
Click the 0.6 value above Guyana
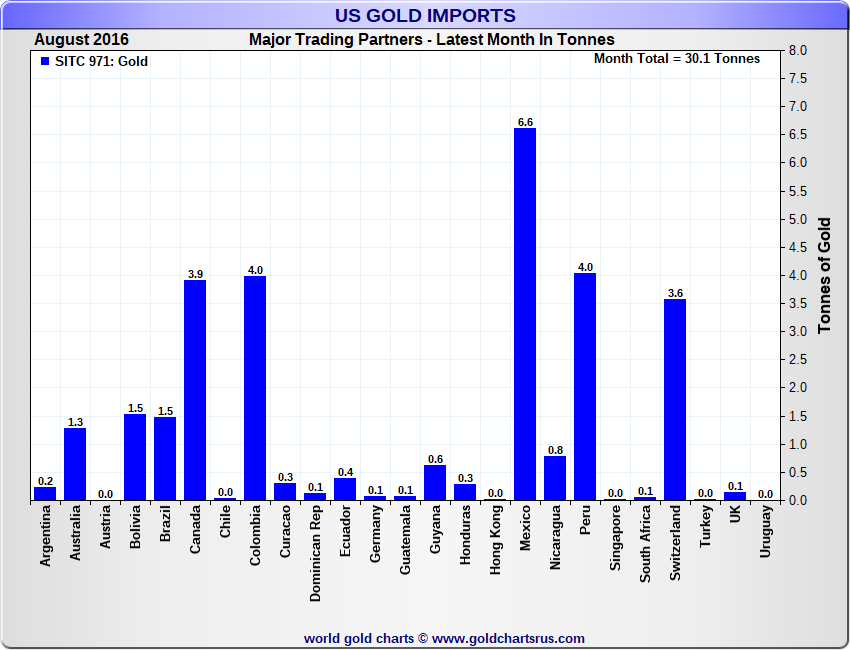435,459
